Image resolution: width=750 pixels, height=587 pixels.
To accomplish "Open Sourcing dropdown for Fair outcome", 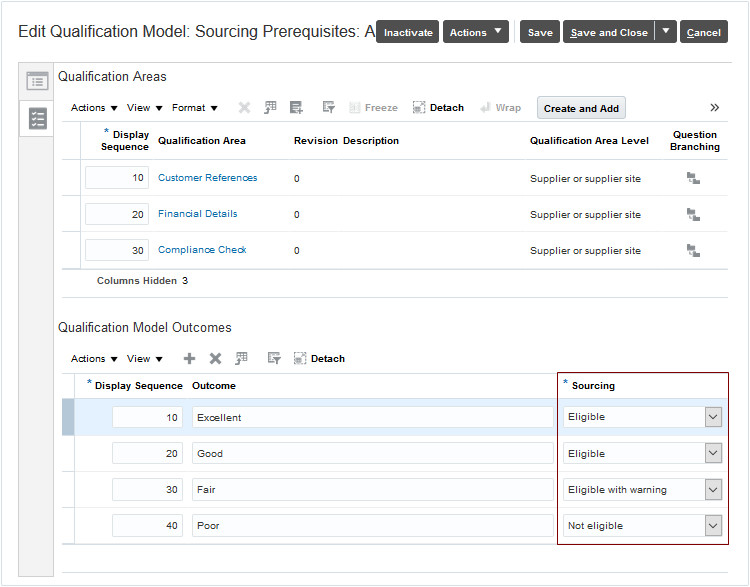I will [x=713, y=489].
